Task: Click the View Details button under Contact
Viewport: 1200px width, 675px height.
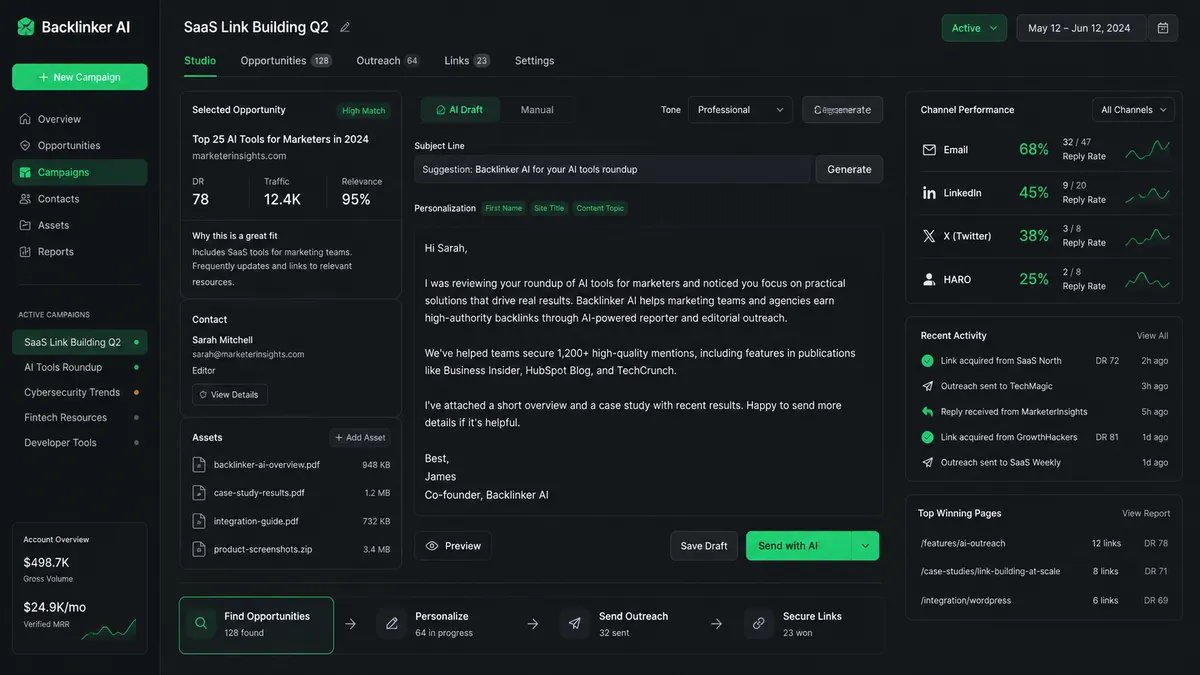Action: coord(230,395)
